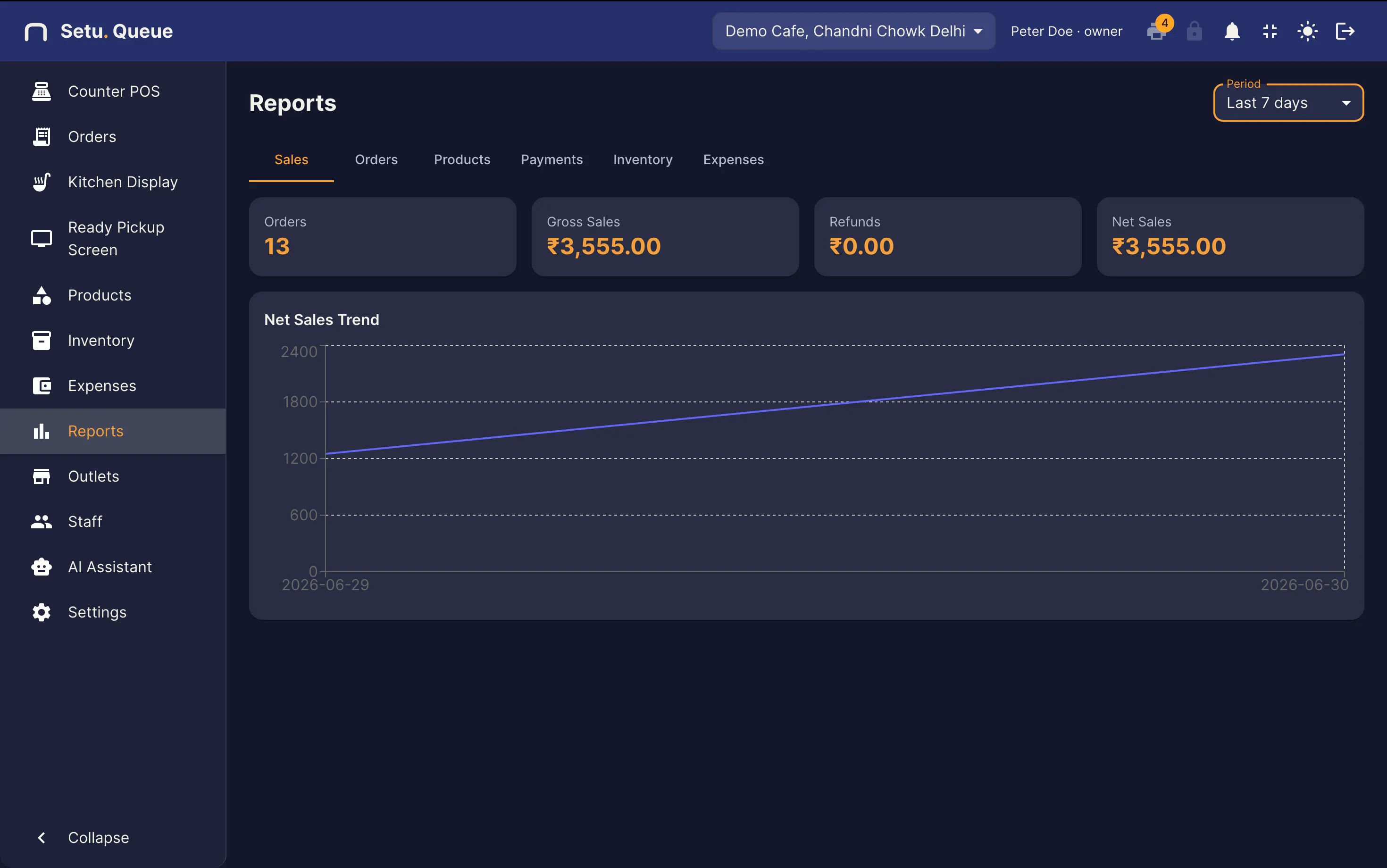
Task: Switch to the Inventory report tab
Action: click(x=643, y=159)
